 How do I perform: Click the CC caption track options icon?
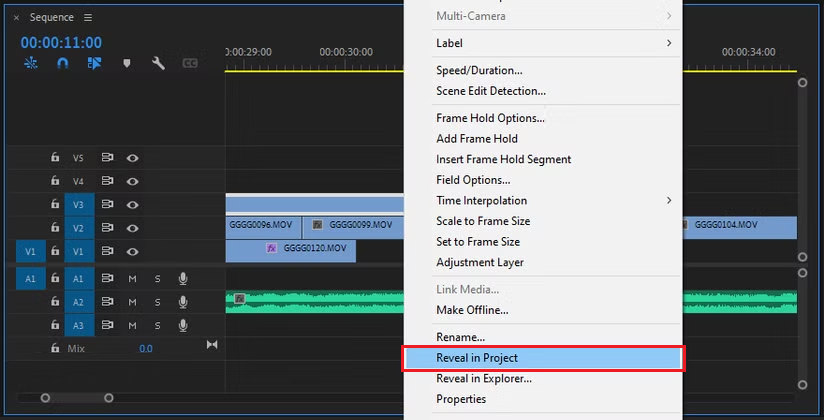pyautogui.click(x=190, y=64)
